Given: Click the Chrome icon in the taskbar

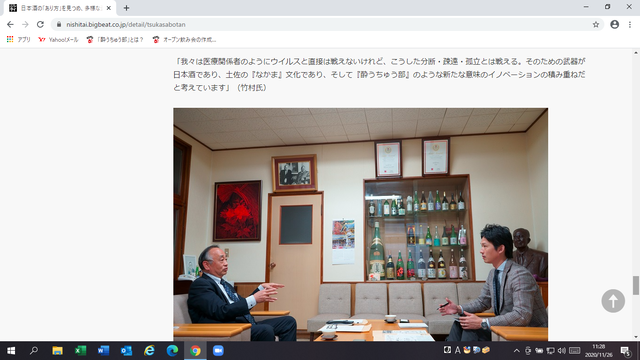Looking at the screenshot, I should pyautogui.click(x=195, y=351).
